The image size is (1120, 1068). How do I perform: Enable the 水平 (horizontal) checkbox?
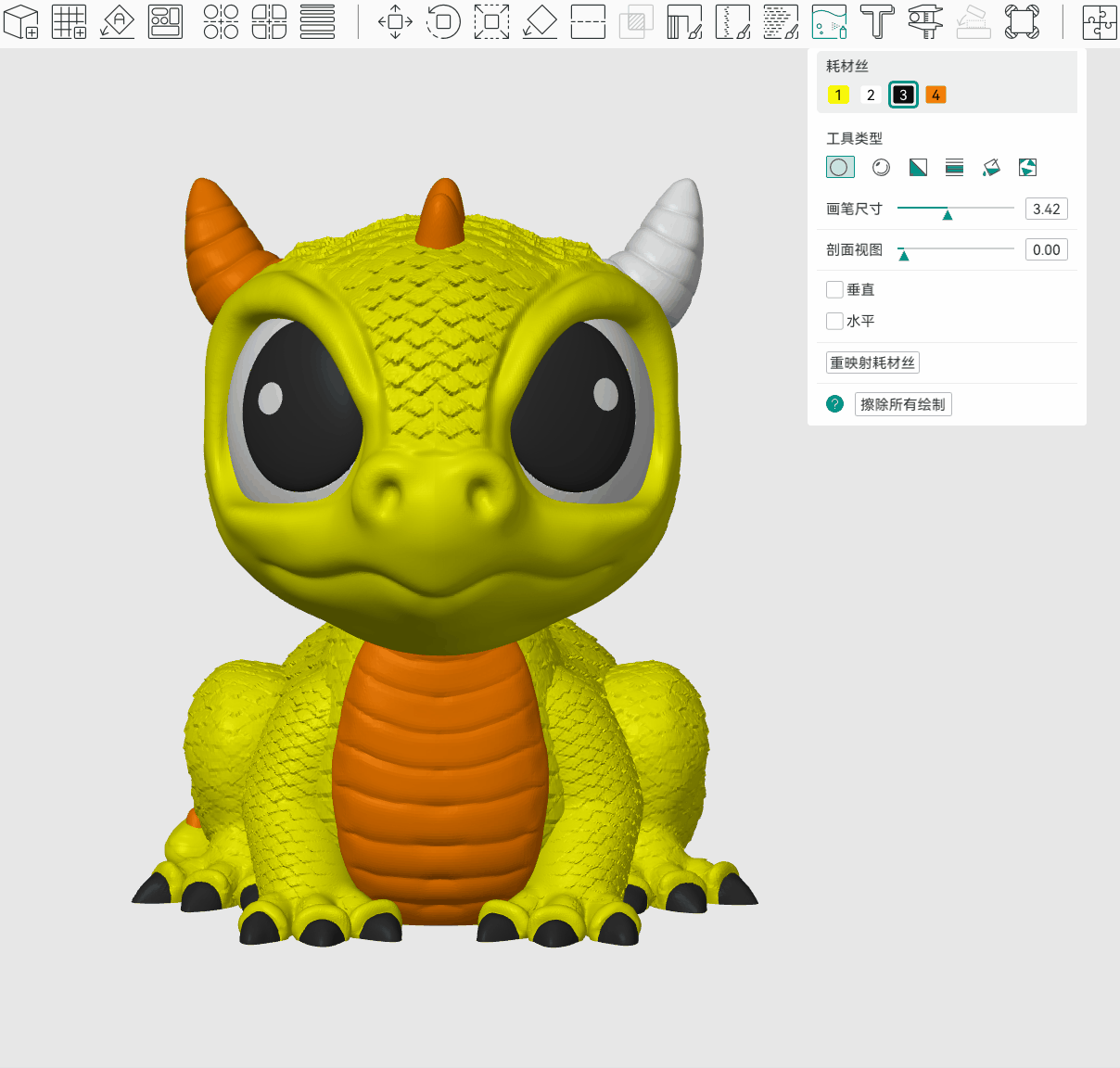[x=834, y=321]
